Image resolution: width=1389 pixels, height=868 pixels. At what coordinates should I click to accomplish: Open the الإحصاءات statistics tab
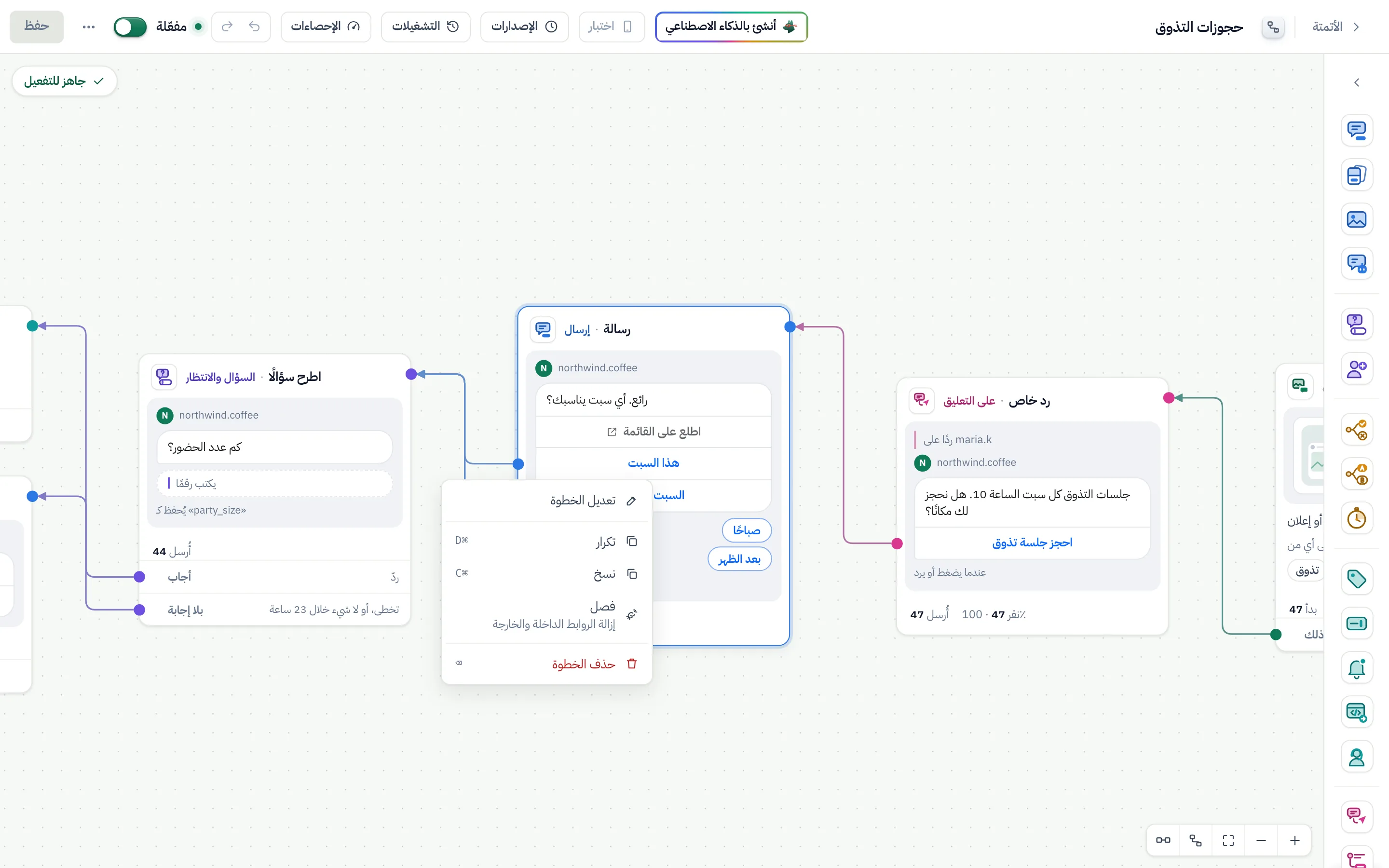(x=326, y=27)
